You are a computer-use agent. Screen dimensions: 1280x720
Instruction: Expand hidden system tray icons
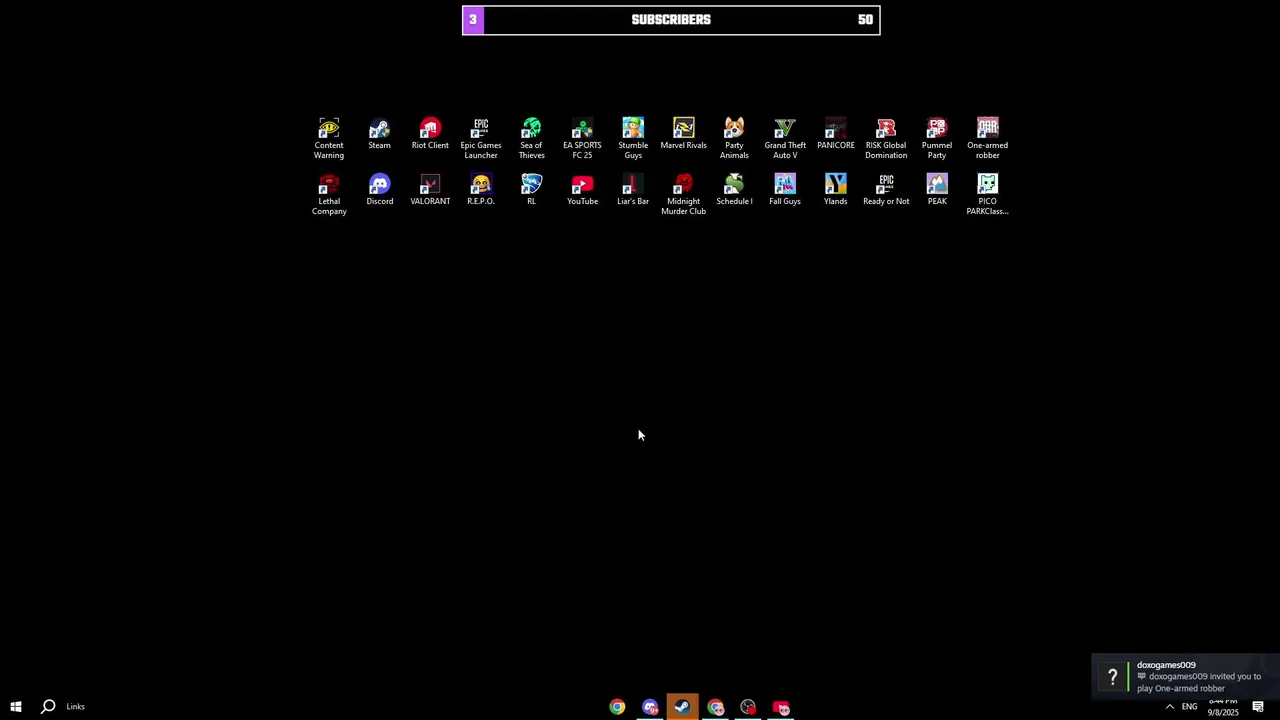point(1170,707)
